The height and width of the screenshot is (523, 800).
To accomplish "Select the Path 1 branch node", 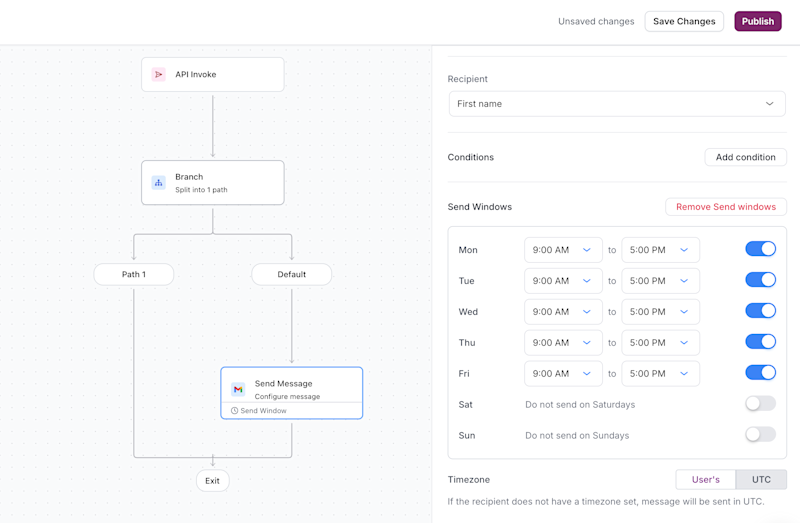I will coord(134,274).
